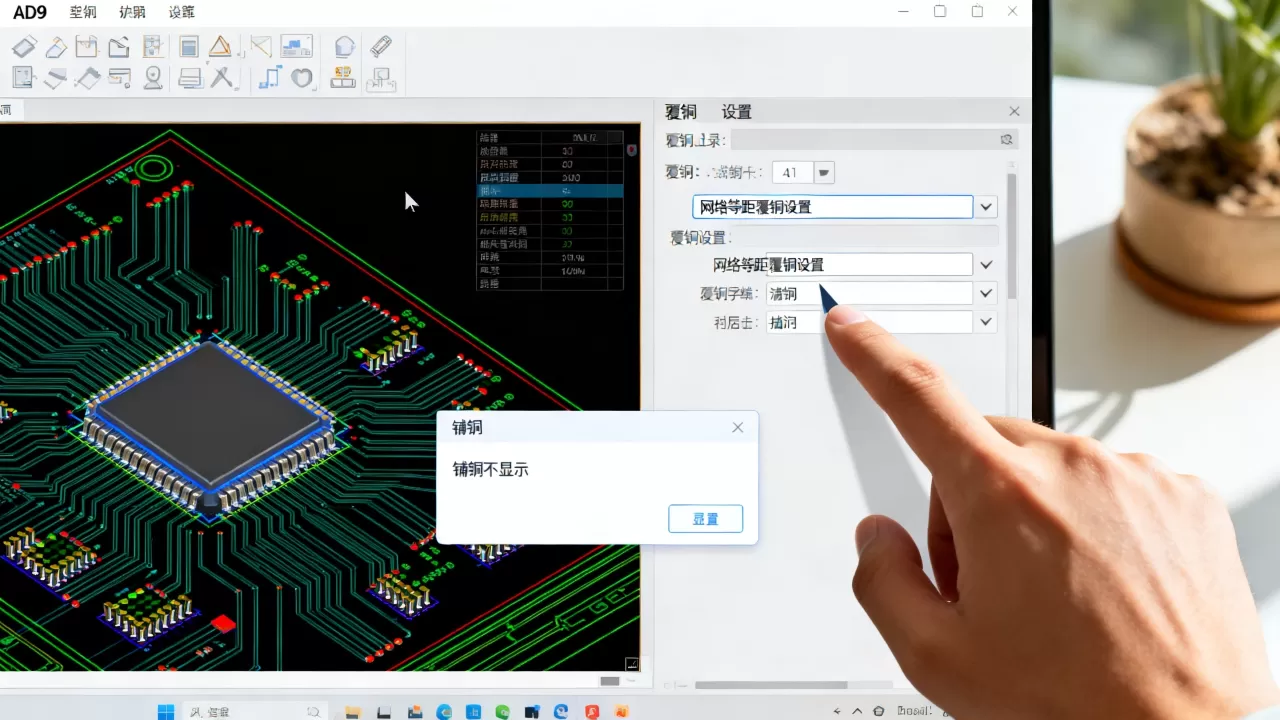Open the green app on the taskbar
Viewport: 1280px width, 720px height.
[x=503, y=711]
